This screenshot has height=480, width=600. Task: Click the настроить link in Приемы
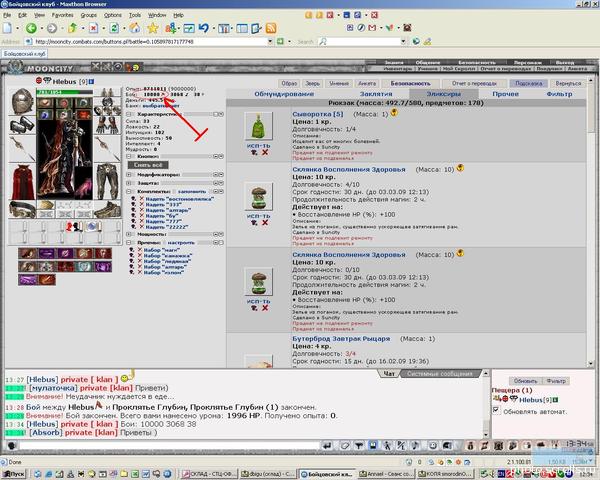181,243
